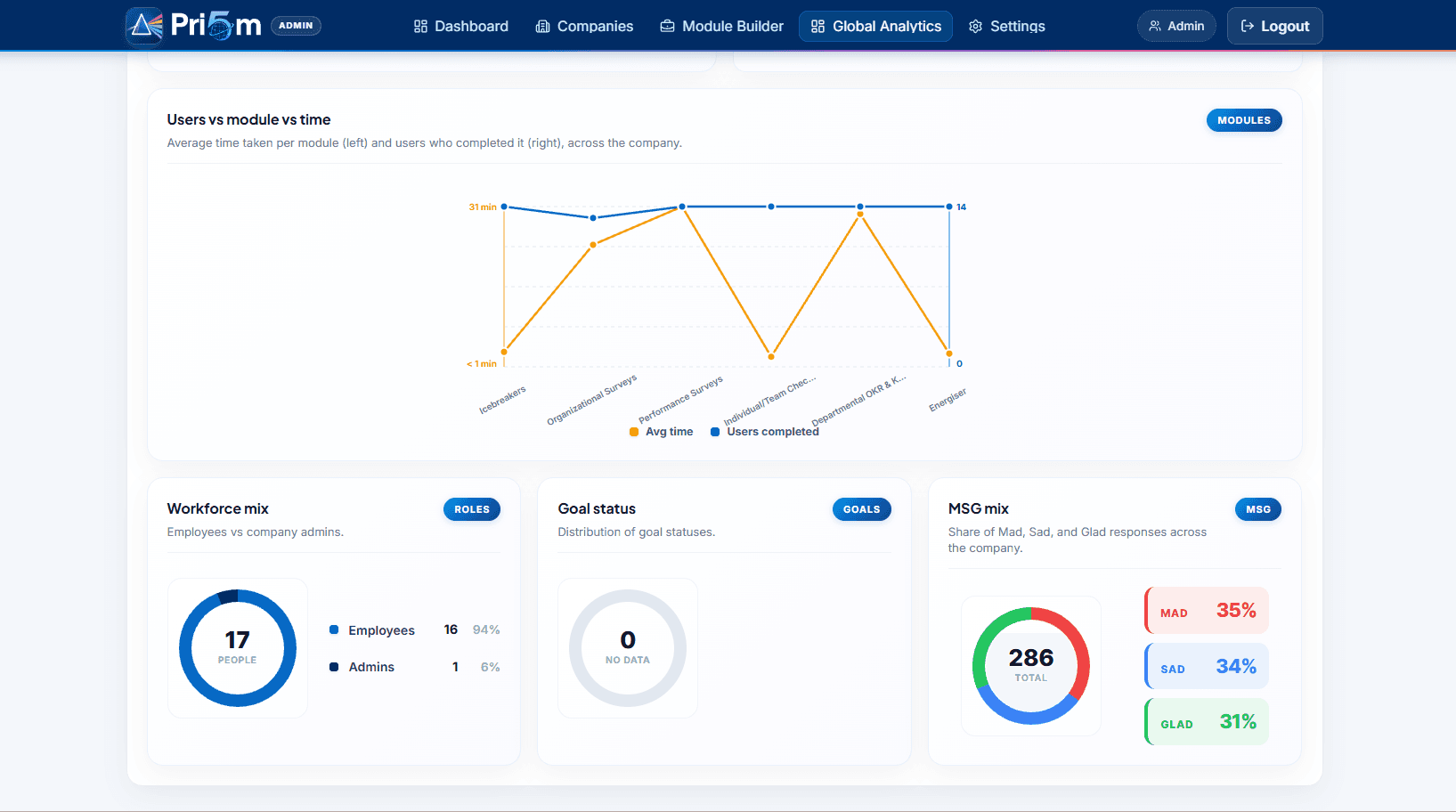Click the 286 TOTAL donut chart
1456x812 pixels.
click(x=1031, y=666)
